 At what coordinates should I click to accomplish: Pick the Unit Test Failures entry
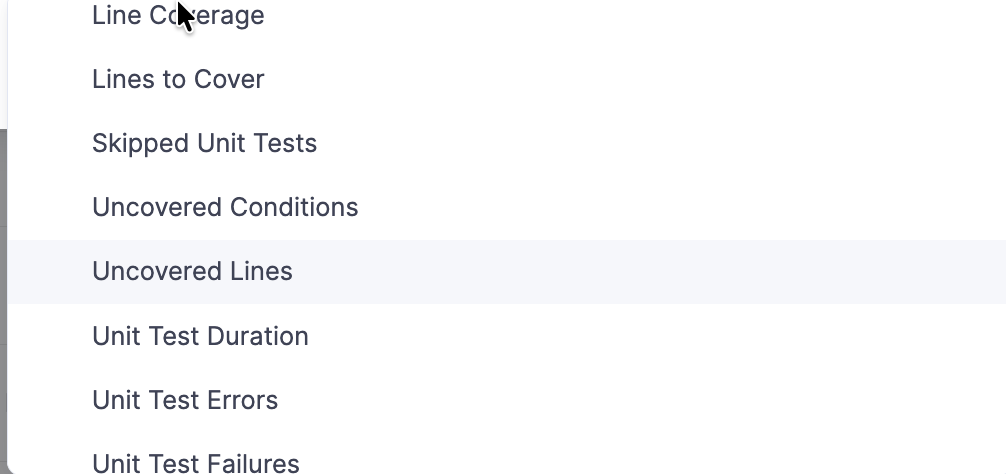(x=196, y=463)
